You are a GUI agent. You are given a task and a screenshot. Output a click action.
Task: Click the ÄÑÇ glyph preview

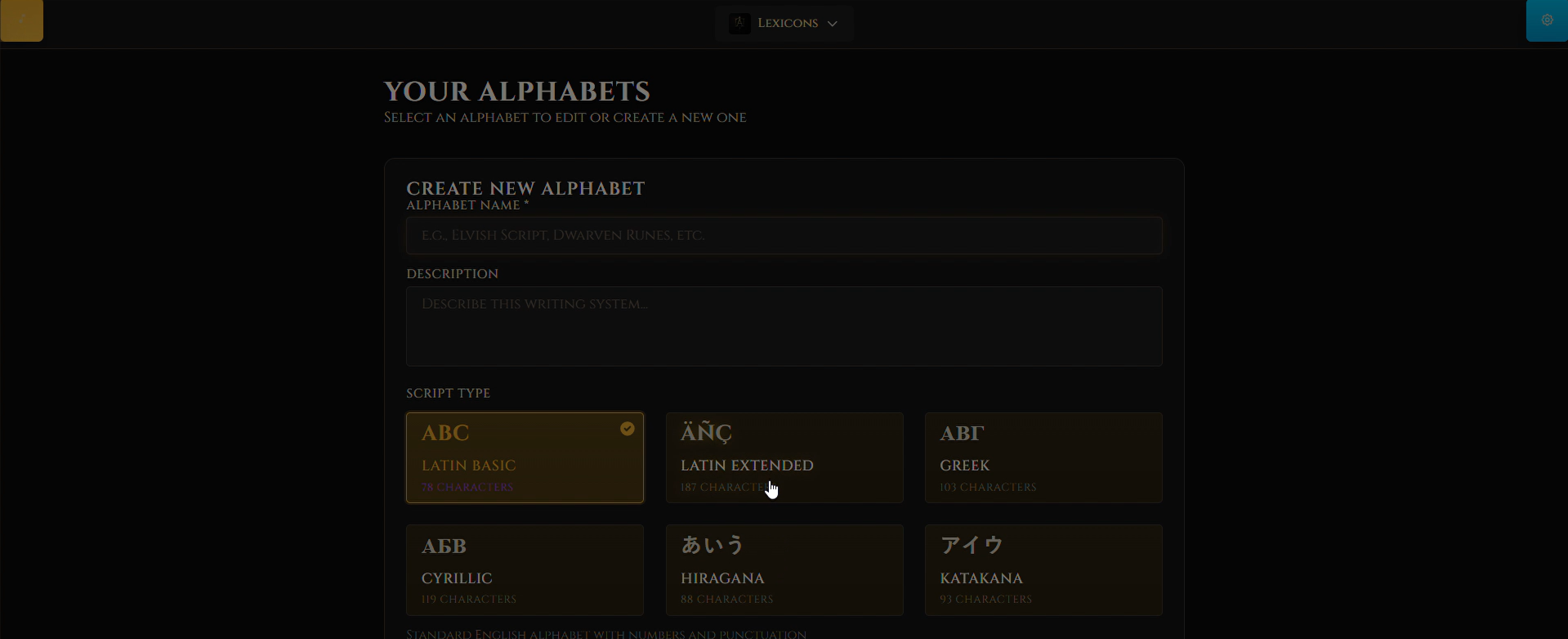click(x=706, y=433)
